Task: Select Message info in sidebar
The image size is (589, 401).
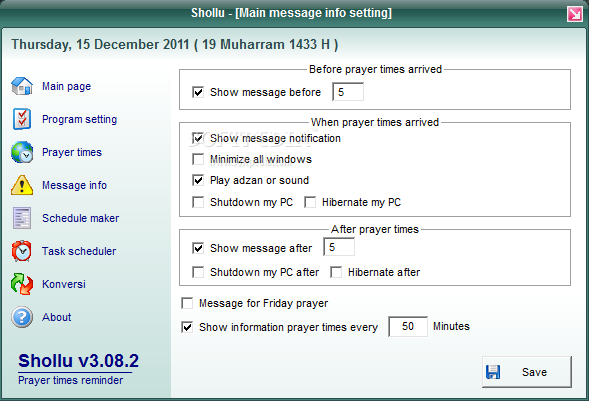Action: (74, 185)
